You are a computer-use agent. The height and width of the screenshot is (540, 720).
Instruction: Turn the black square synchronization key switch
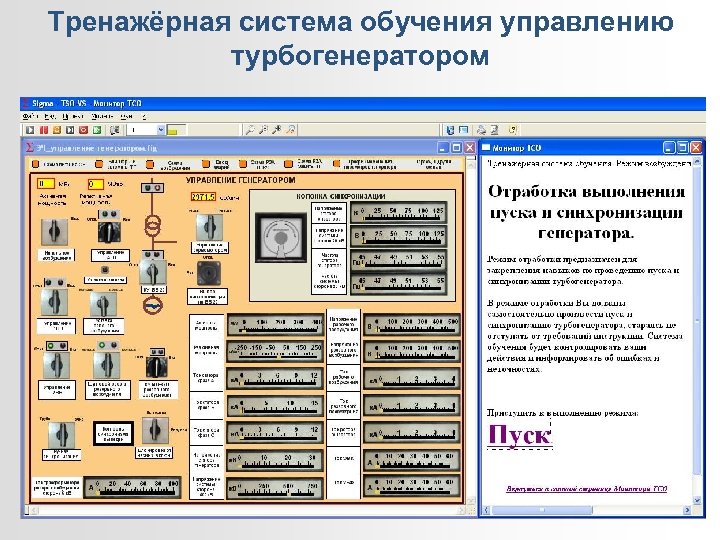coord(209,274)
